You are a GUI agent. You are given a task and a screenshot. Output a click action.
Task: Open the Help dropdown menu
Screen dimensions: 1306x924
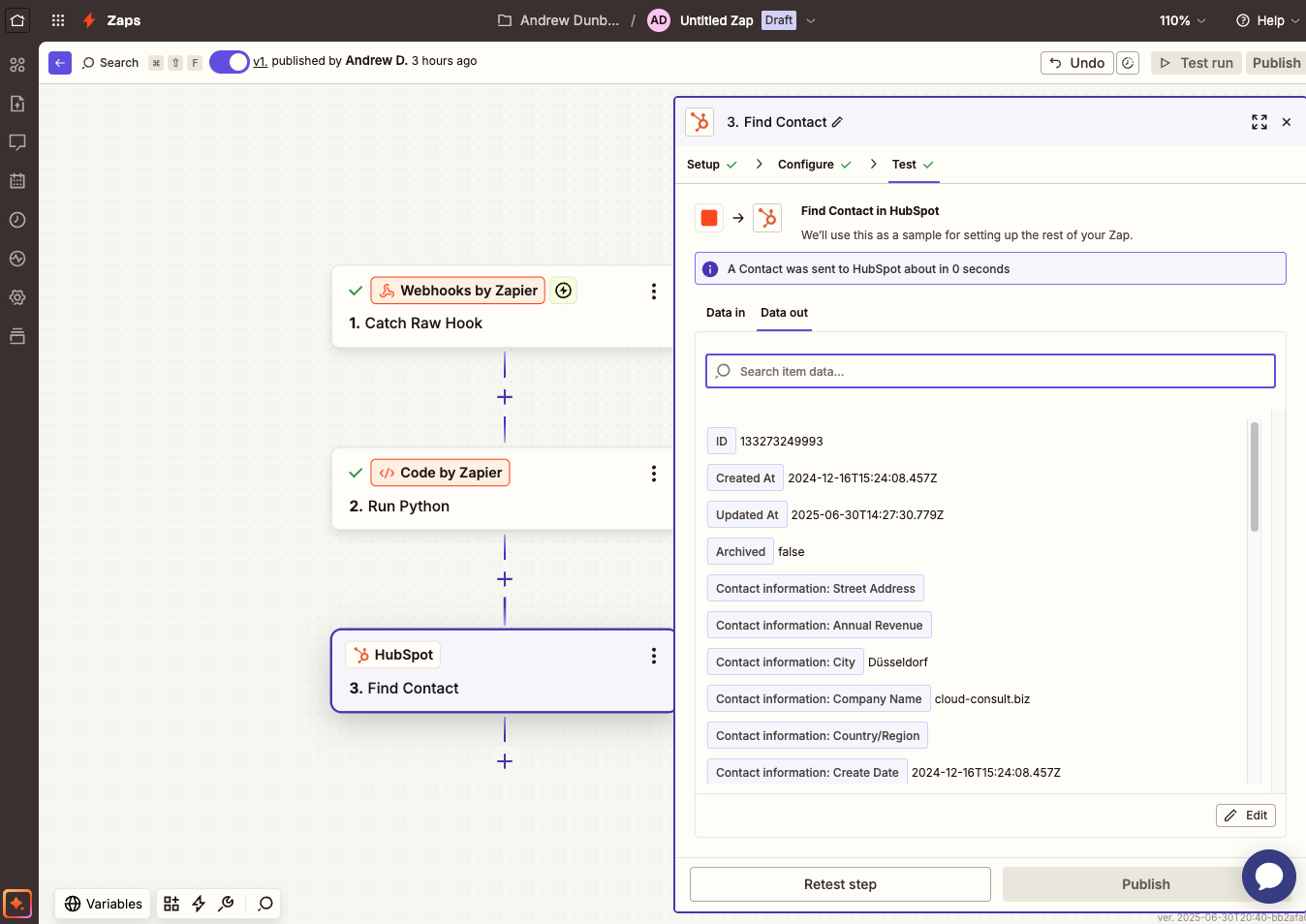(x=1268, y=20)
